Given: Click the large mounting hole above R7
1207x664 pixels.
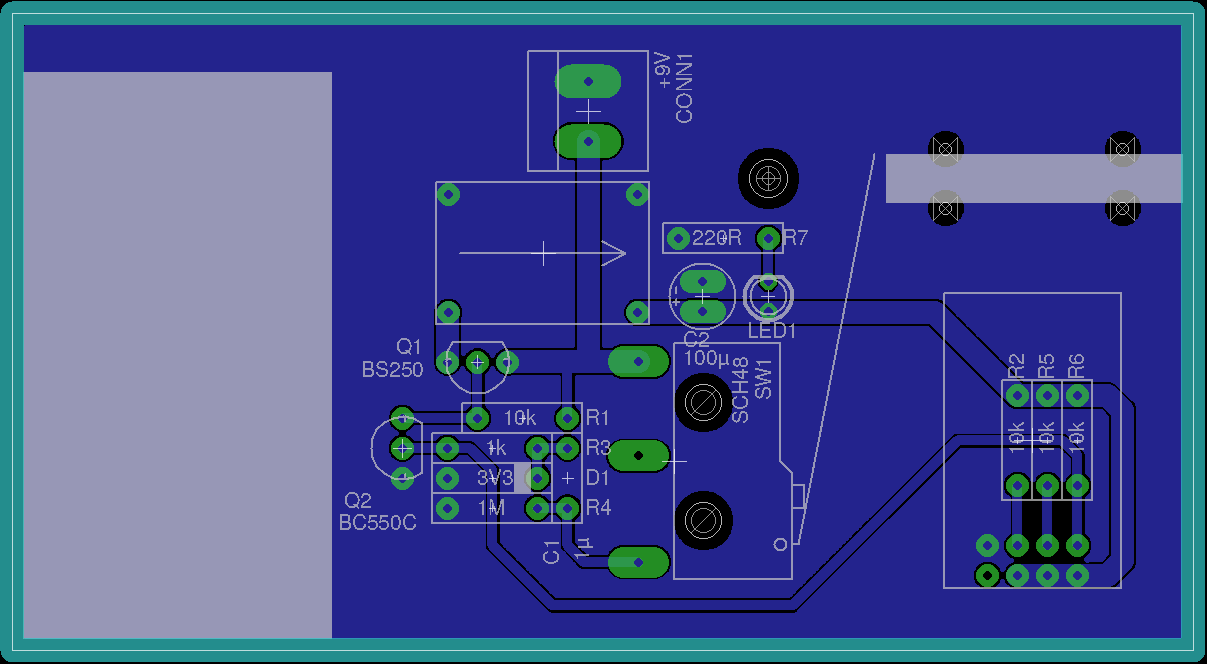Looking at the screenshot, I should (768, 179).
